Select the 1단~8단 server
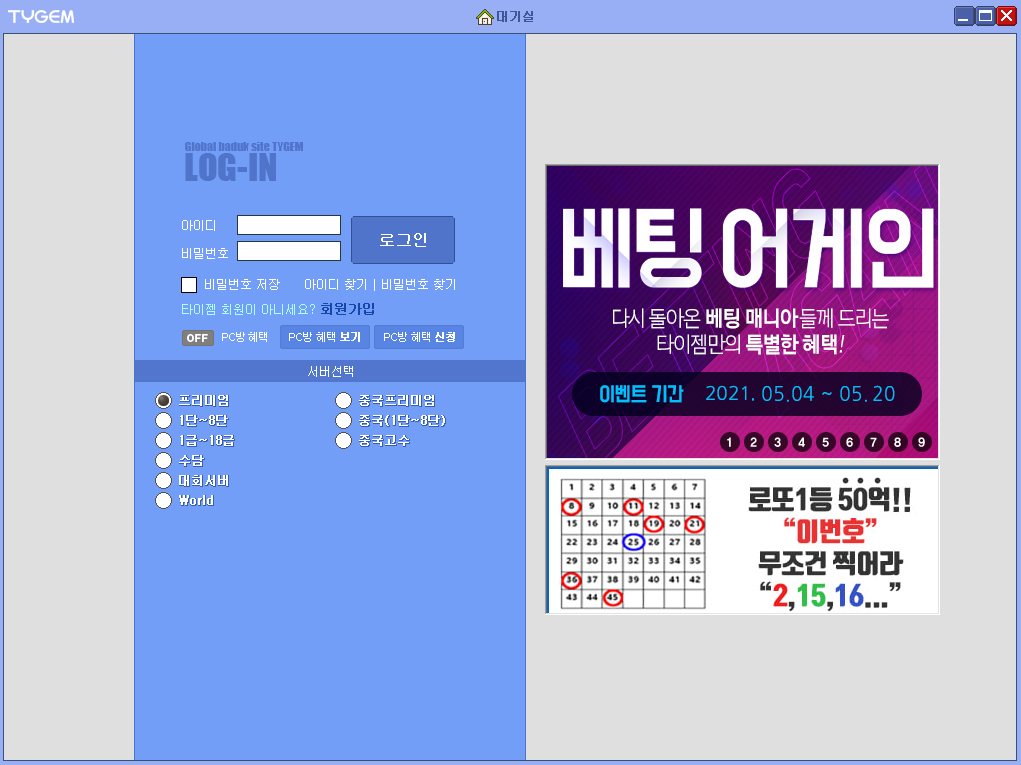This screenshot has width=1021, height=765. (x=163, y=420)
